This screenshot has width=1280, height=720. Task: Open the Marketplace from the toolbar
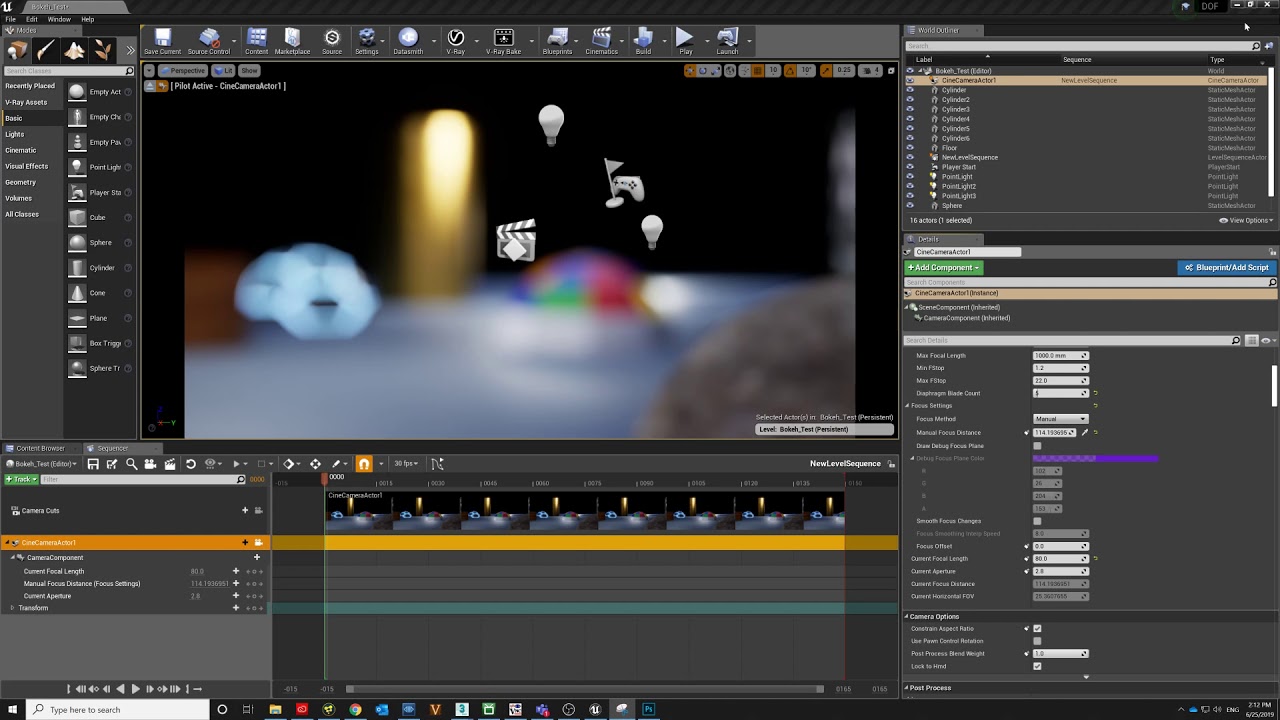(x=292, y=40)
